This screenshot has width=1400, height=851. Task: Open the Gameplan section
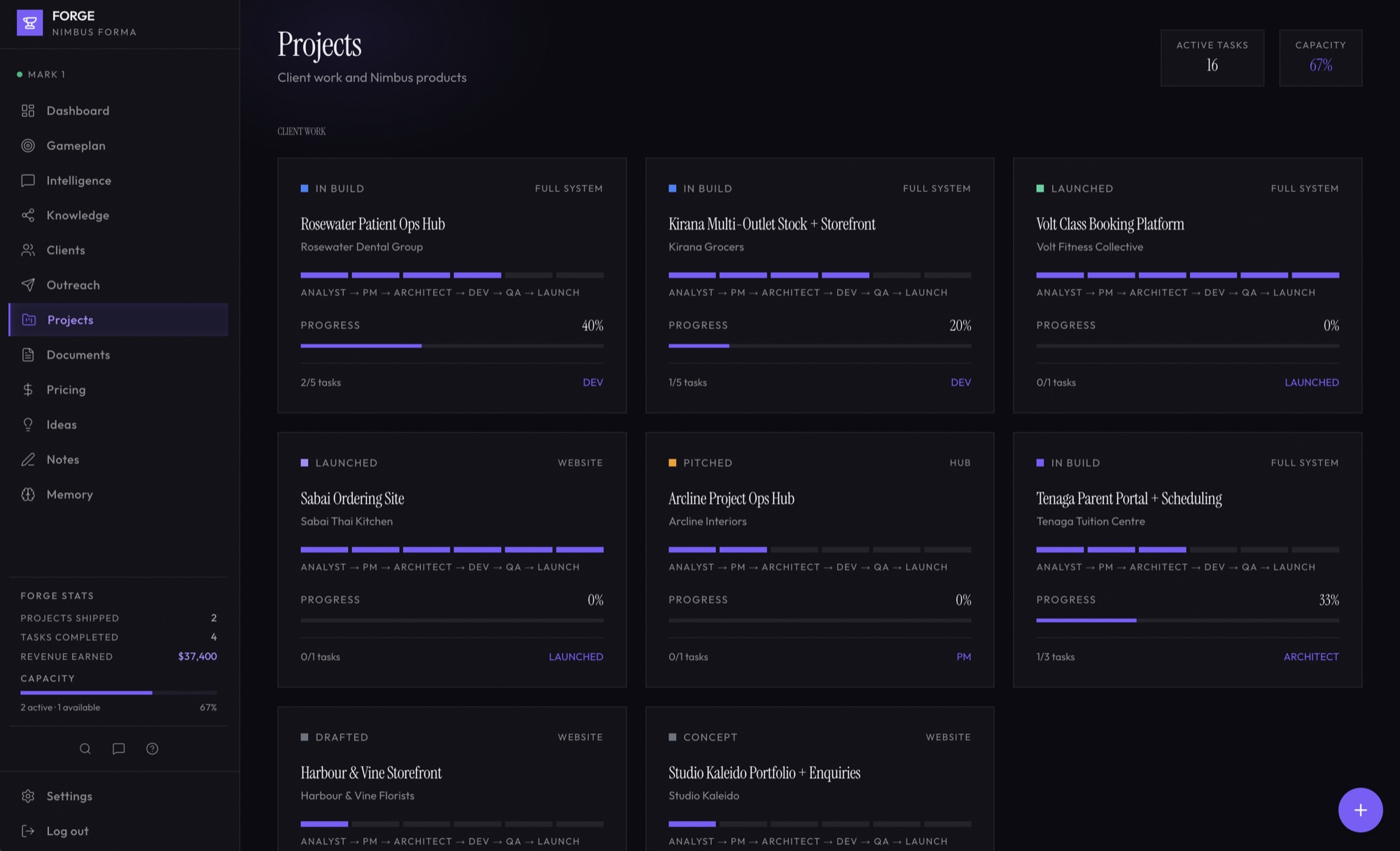118,146
